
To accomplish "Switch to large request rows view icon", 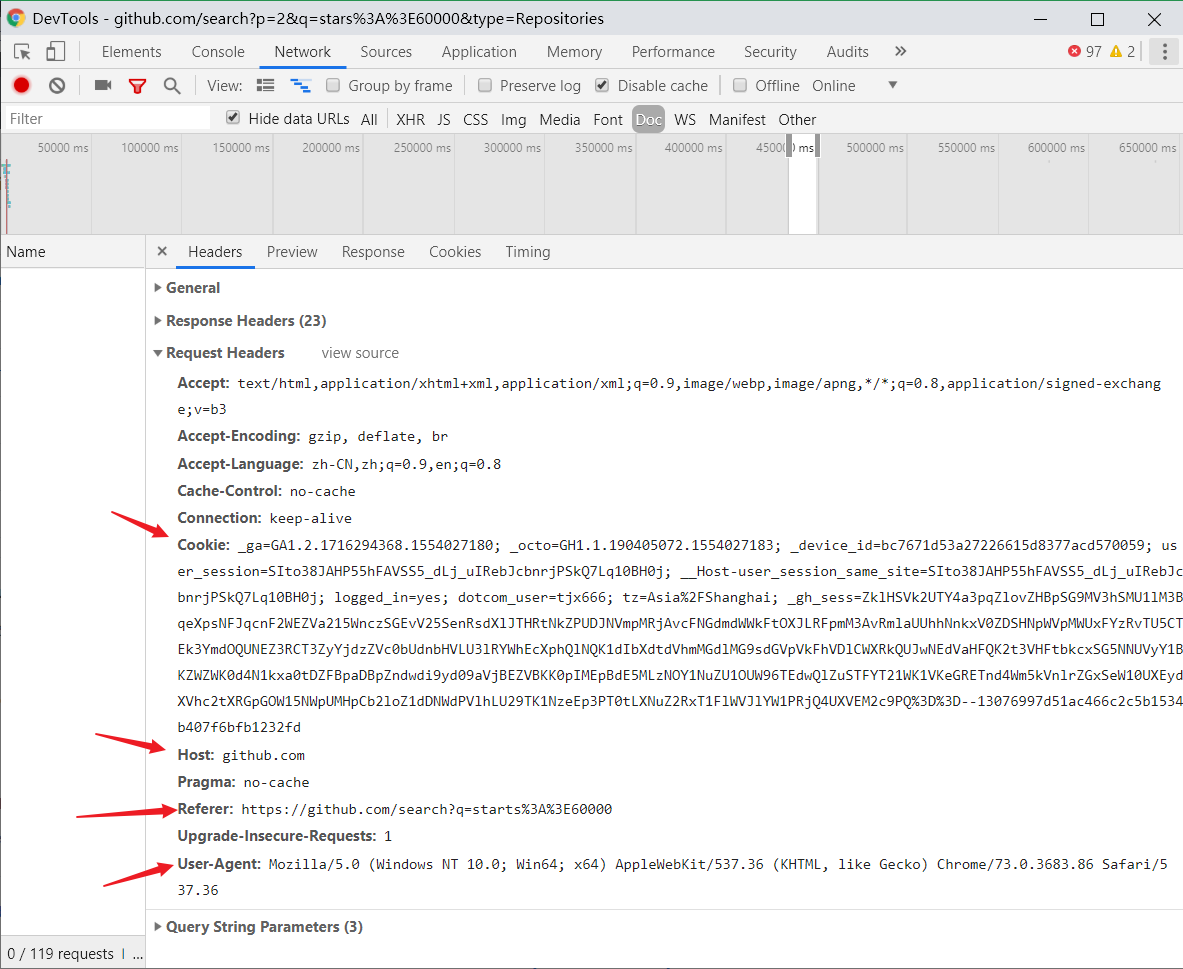I will click(266, 85).
